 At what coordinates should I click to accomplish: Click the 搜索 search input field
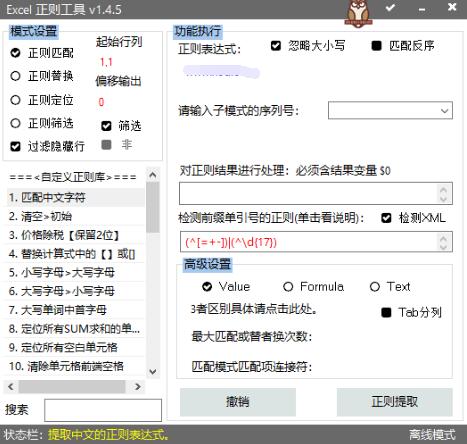tap(103, 410)
